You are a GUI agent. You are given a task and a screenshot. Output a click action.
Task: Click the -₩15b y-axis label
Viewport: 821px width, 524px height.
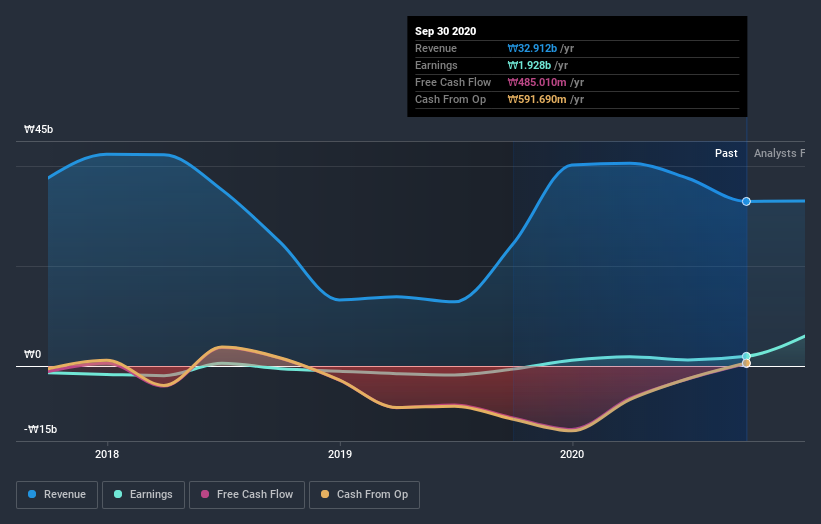40,429
